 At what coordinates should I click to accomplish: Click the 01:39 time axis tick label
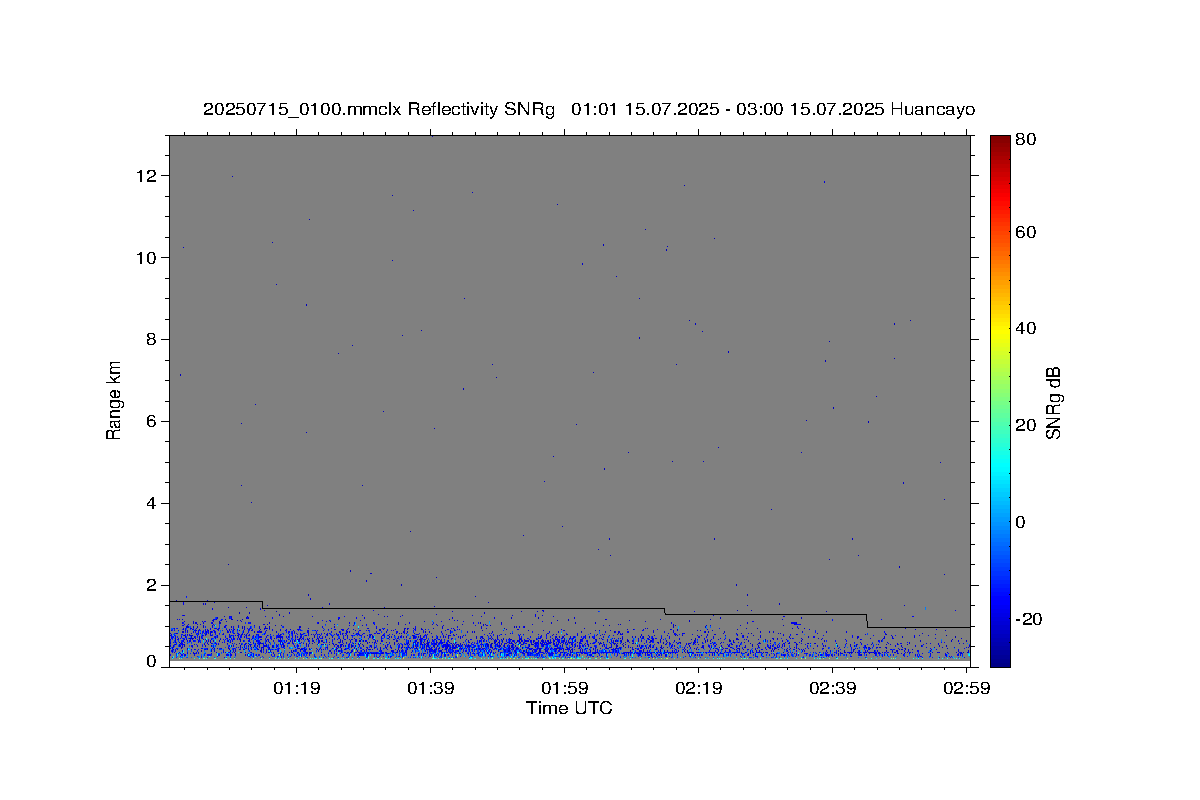430,688
